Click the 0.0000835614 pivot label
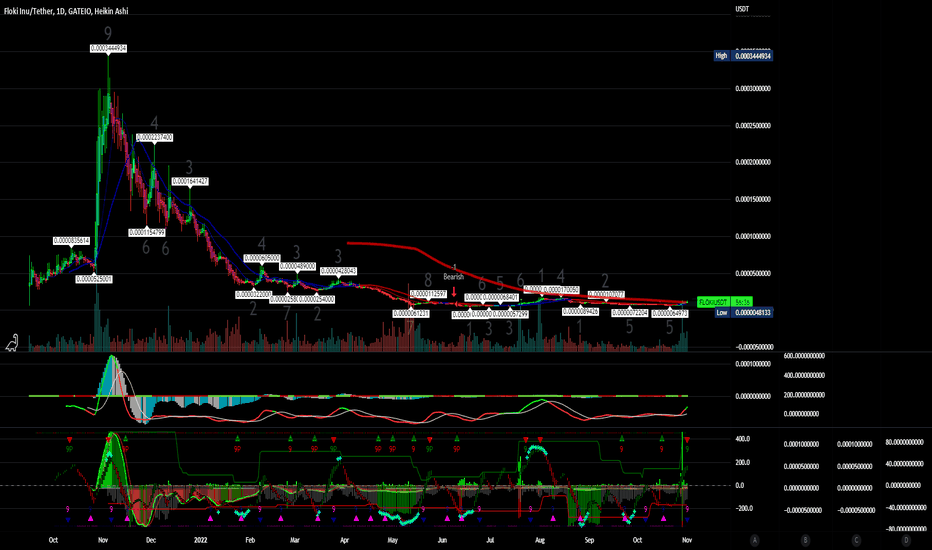This screenshot has height=550, width=932. tap(71, 241)
